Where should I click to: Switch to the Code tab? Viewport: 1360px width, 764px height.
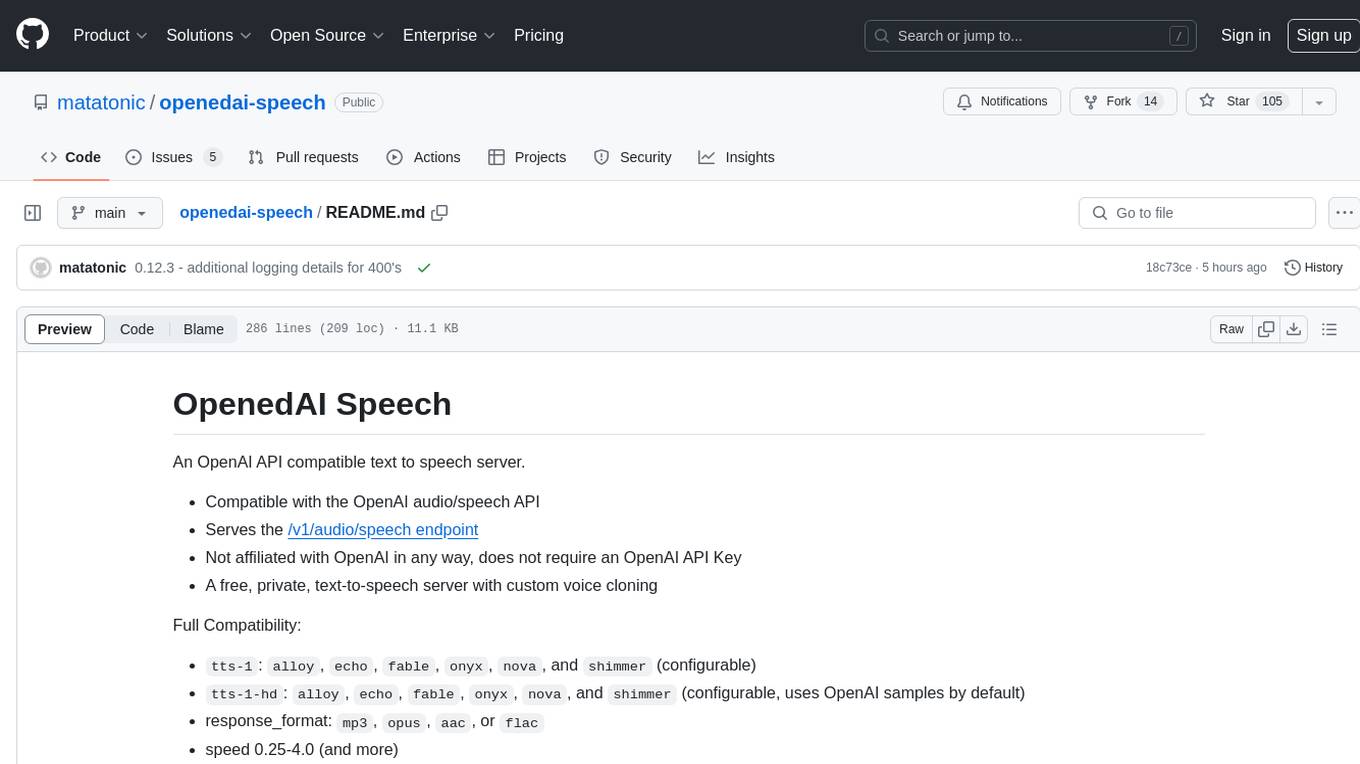click(x=71, y=157)
